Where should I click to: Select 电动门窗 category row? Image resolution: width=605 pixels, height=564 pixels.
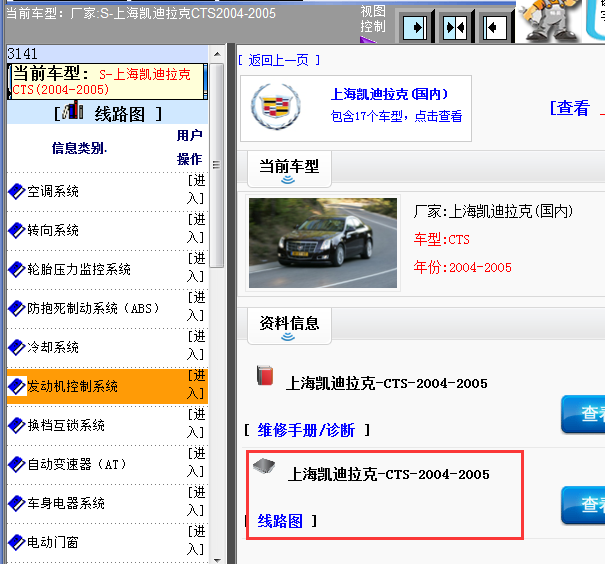(108, 542)
